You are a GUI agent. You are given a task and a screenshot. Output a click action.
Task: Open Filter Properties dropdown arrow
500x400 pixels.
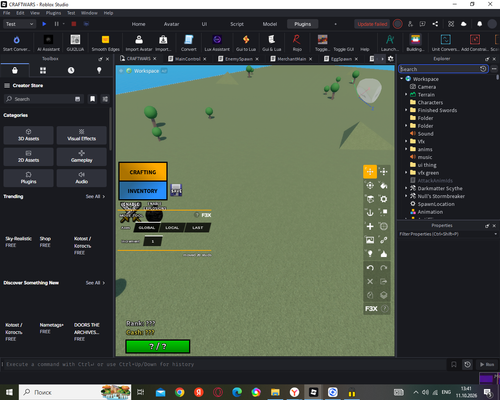pyautogui.click(x=495, y=234)
